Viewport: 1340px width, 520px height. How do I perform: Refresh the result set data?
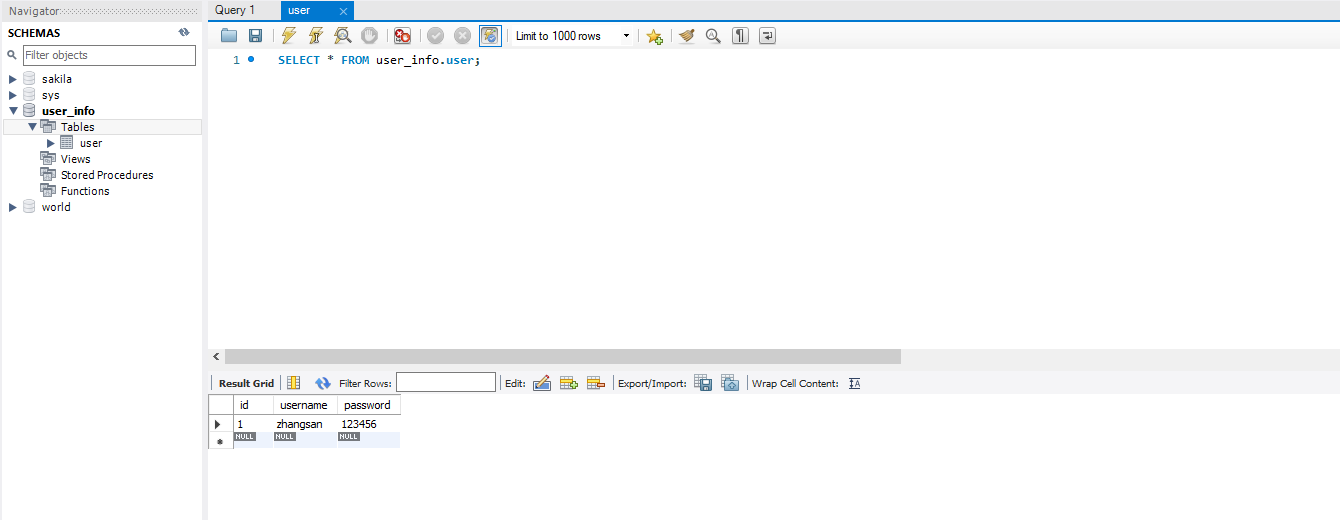click(x=322, y=383)
